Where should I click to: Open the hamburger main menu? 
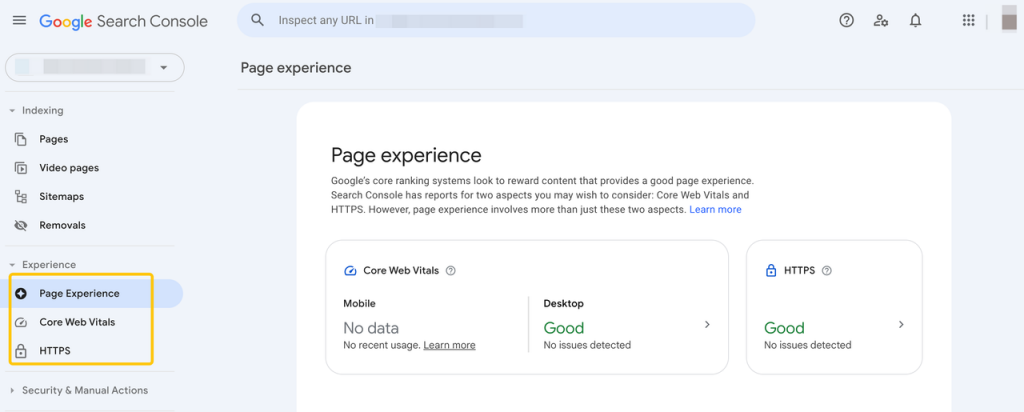coord(20,21)
